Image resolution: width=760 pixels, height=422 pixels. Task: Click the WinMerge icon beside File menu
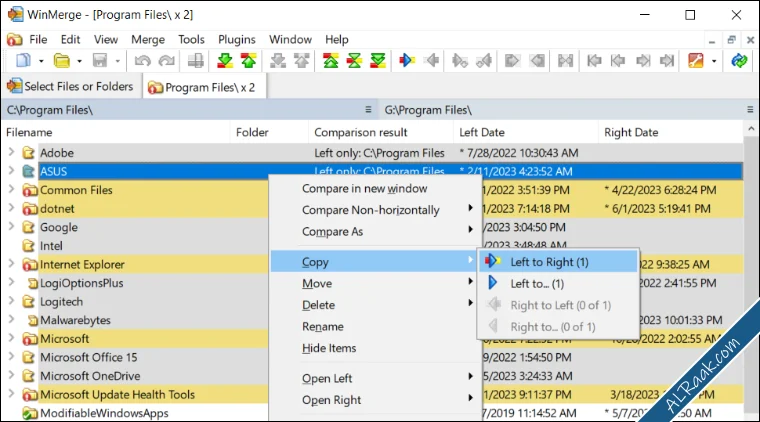tap(15, 39)
